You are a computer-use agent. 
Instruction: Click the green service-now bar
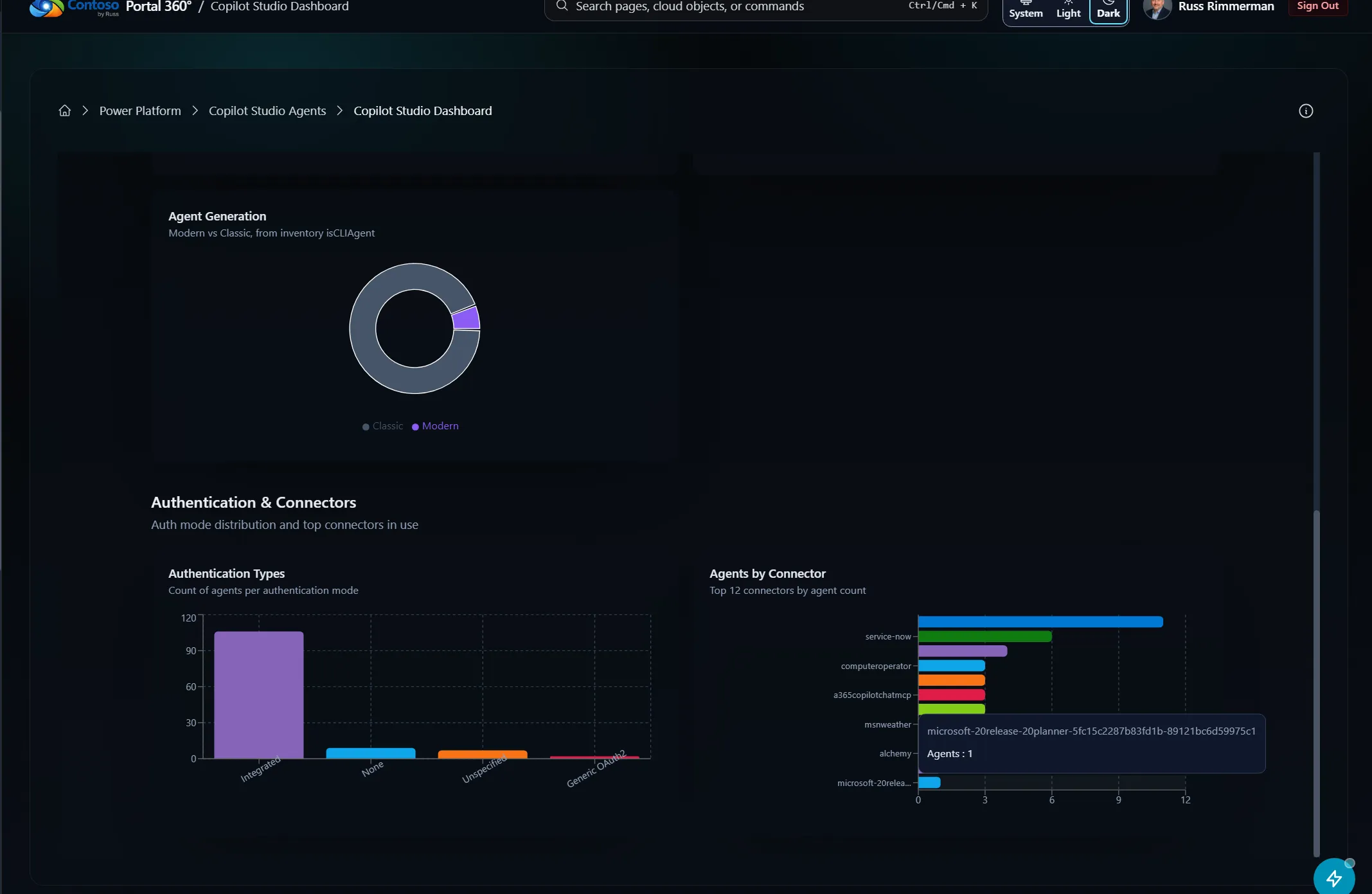click(x=984, y=636)
